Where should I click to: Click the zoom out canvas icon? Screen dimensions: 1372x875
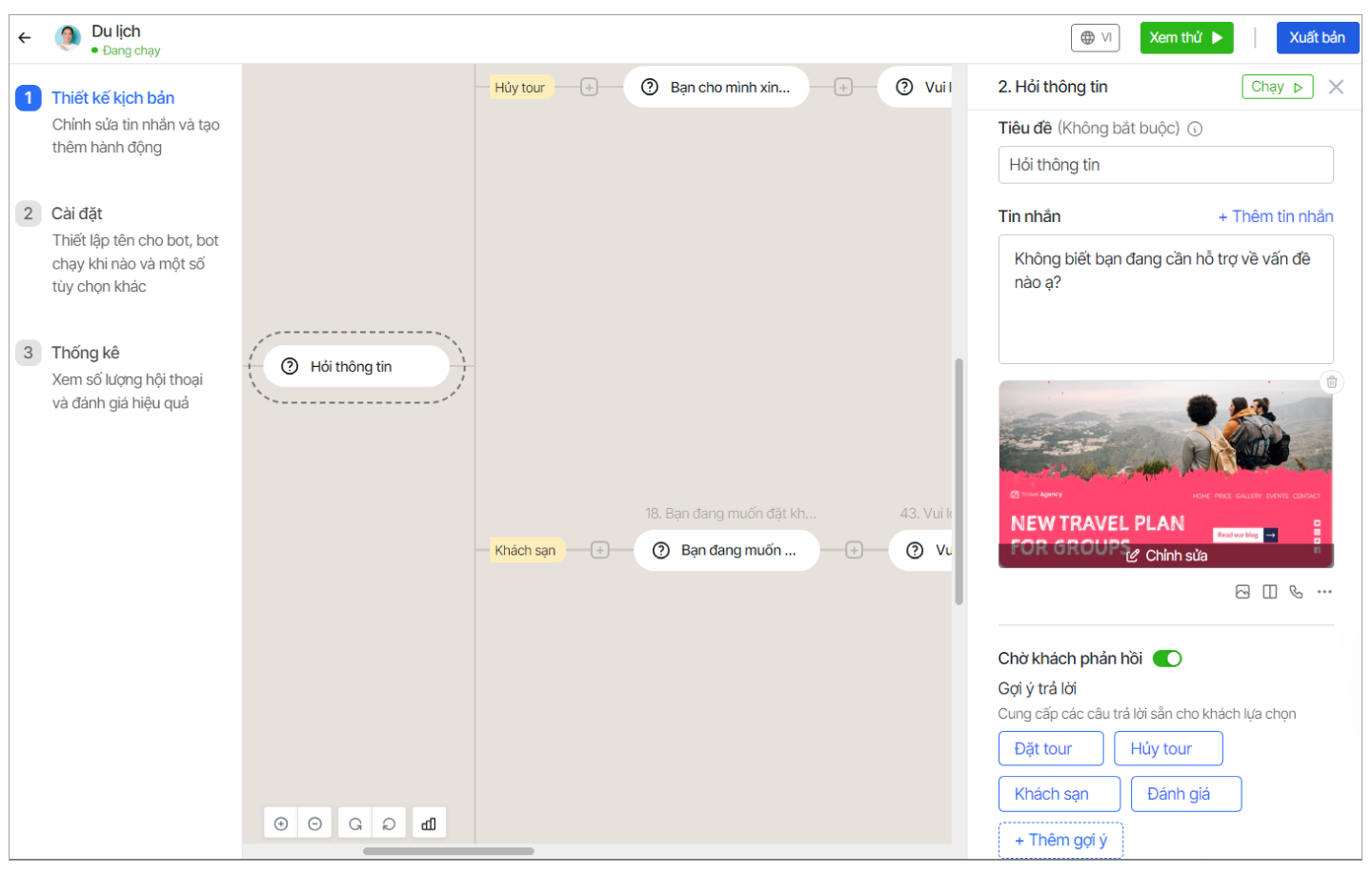315,824
